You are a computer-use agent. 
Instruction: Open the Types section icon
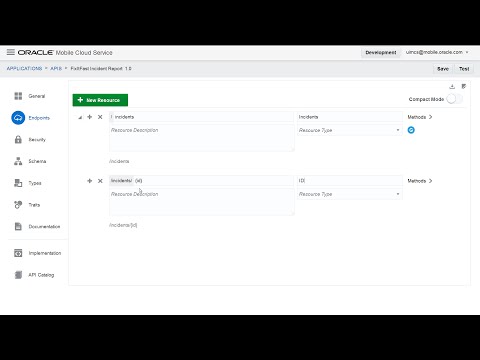tap(18, 183)
